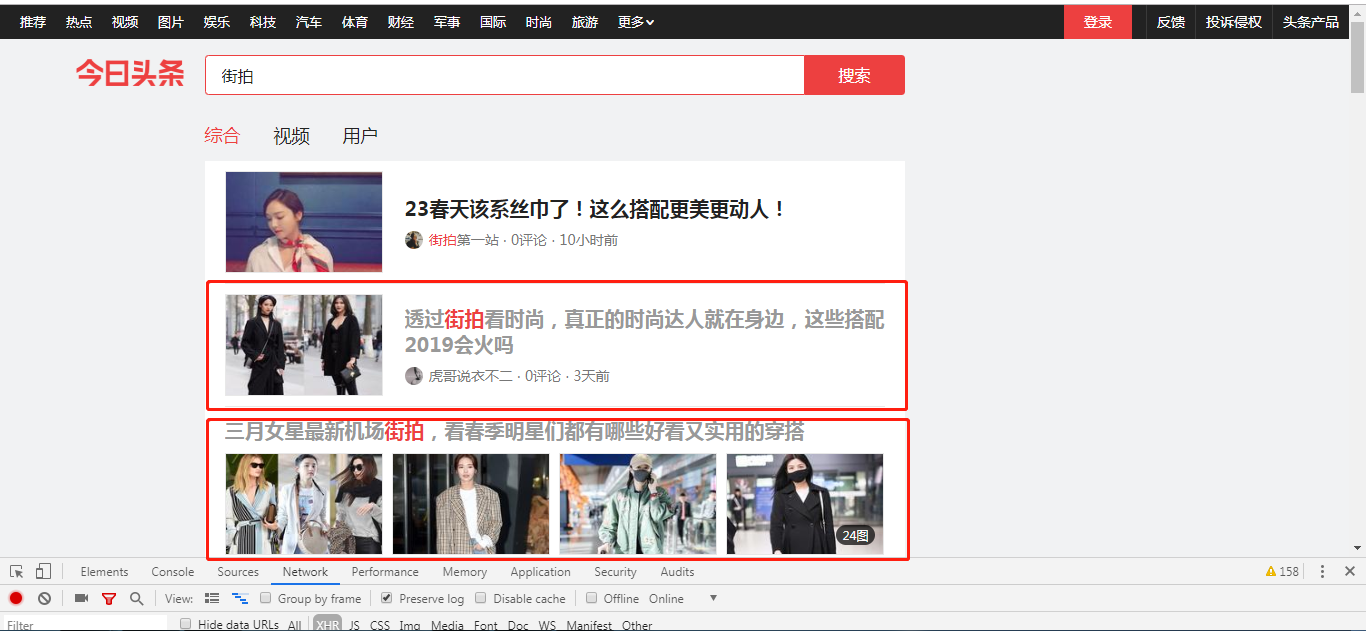
Task: Clear the network log
Action: [44, 598]
